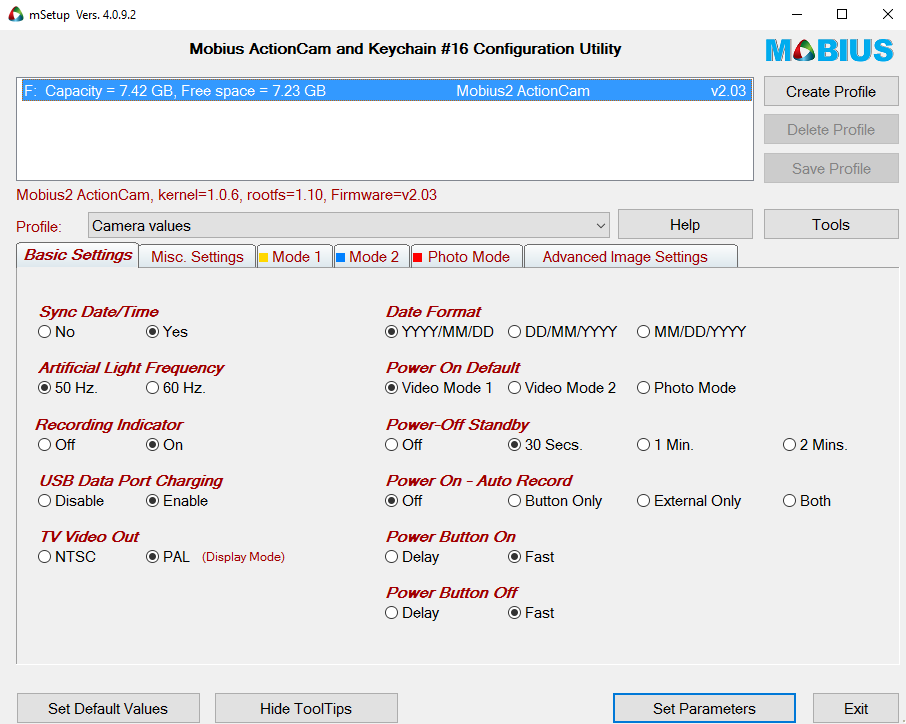906x724 pixels.
Task: Disable USB Data Port Charging
Action: coord(71,501)
